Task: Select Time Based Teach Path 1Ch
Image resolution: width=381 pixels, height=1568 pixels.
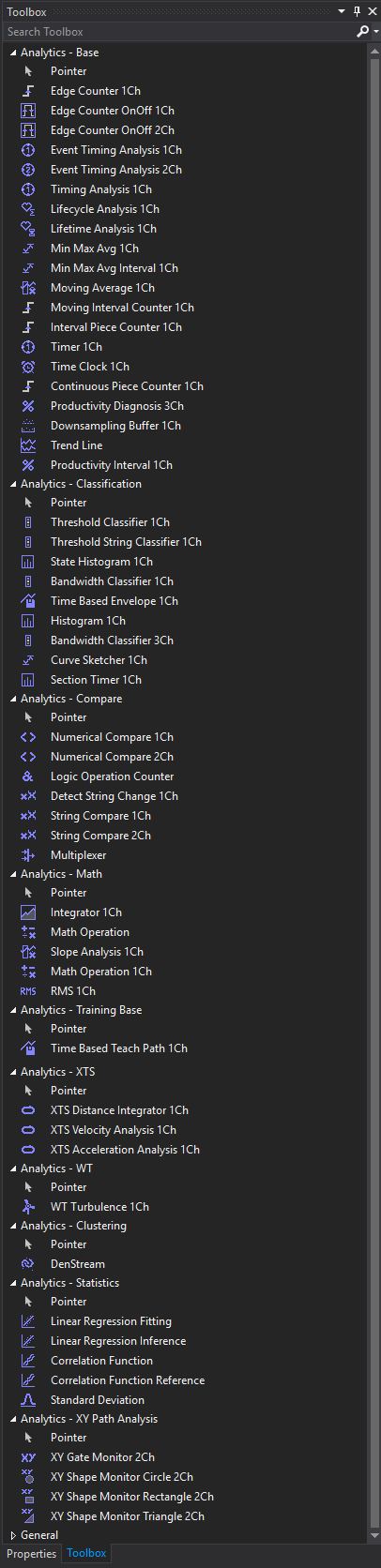Action: click(x=119, y=1048)
